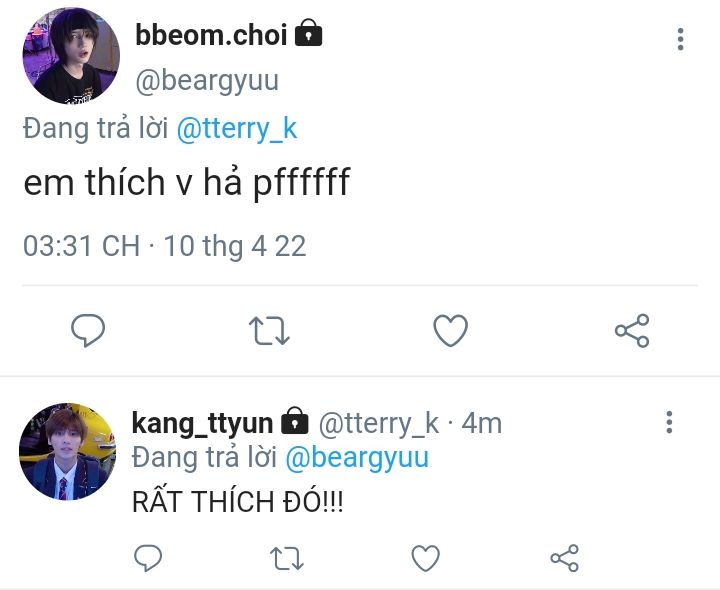
Task: Click the @beargyuu handle under bbeom.choi
Action: [207, 80]
